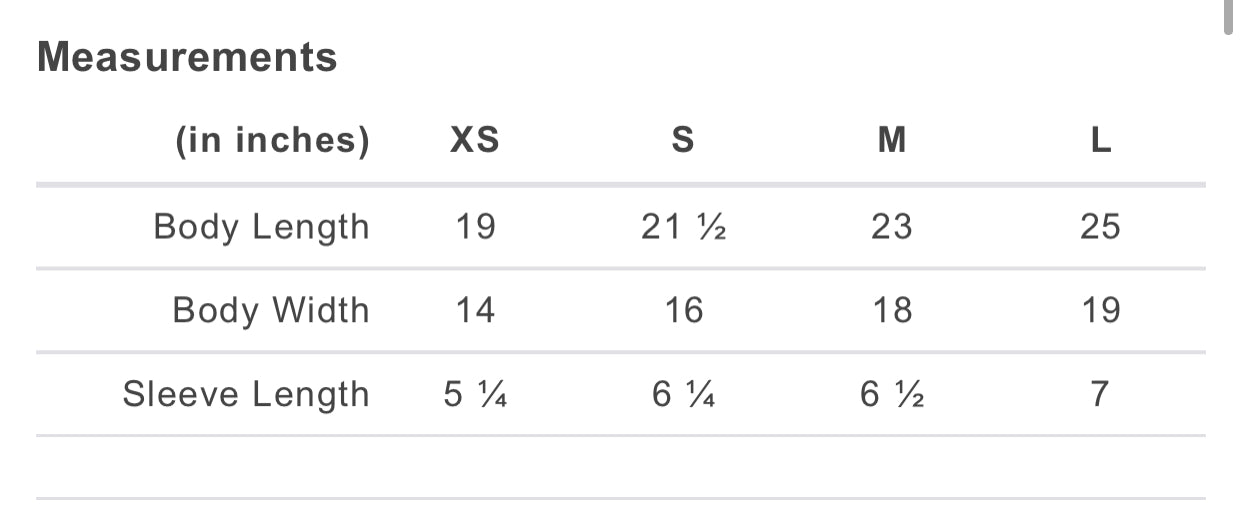The height and width of the screenshot is (522, 1242).
Task: Click the XS body width value 14
Action: click(x=475, y=310)
